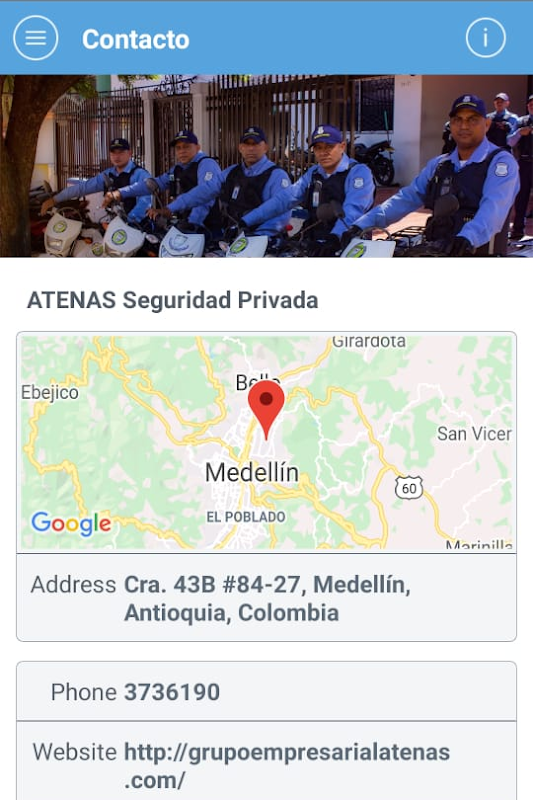
Task: Click the Address field label
Action: coord(73,585)
